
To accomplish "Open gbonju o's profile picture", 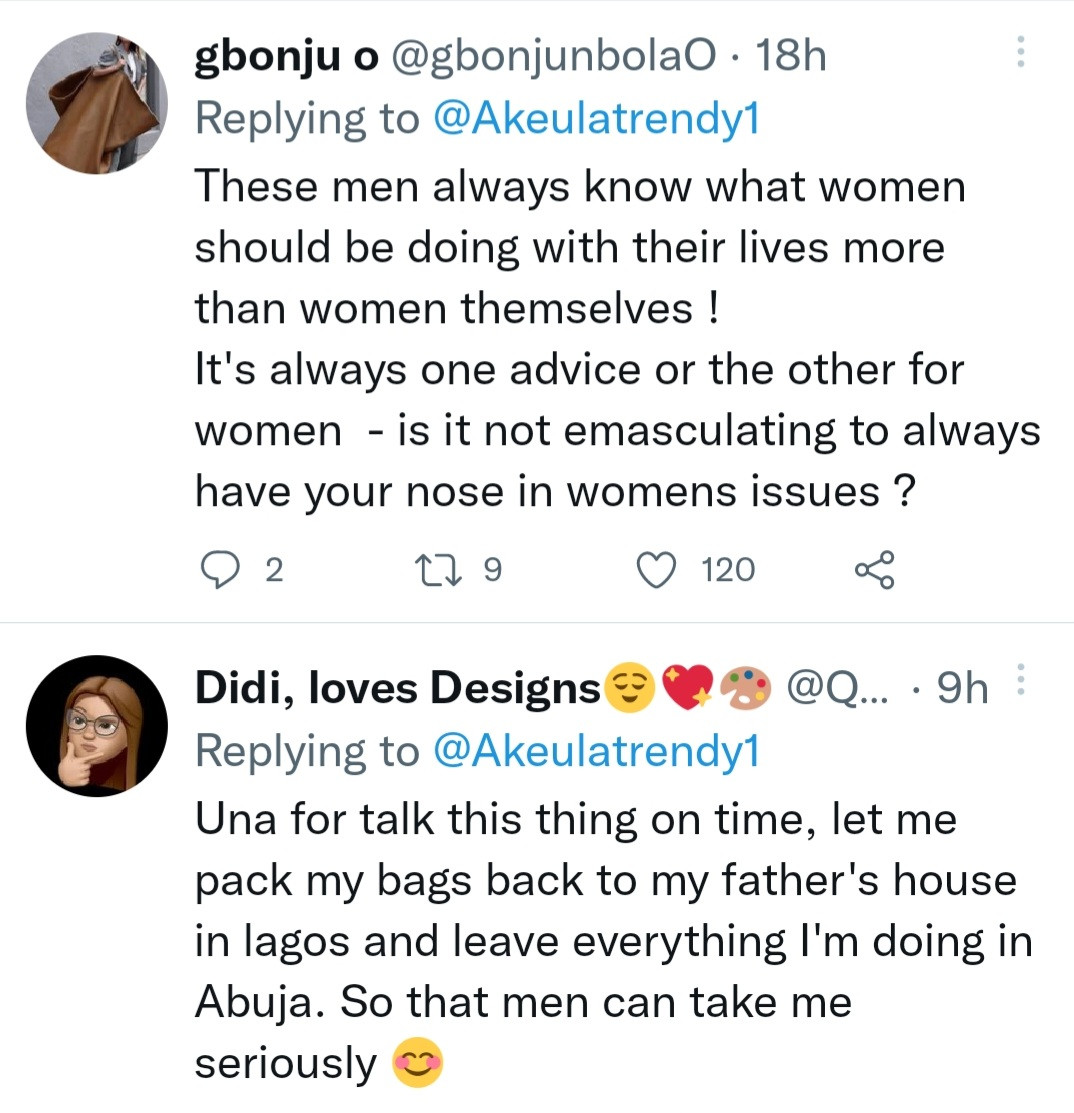I will [97, 103].
